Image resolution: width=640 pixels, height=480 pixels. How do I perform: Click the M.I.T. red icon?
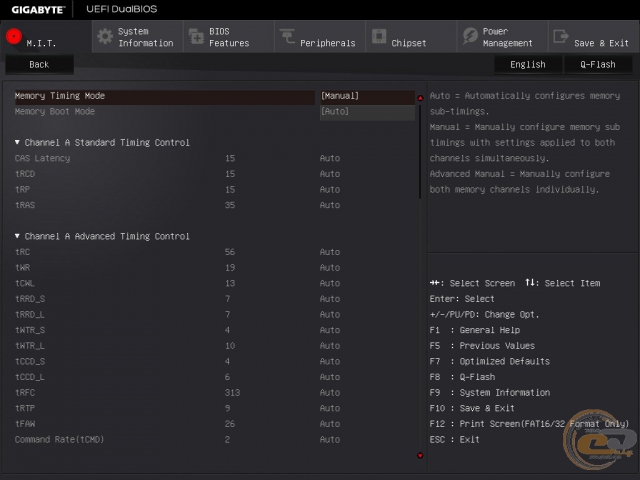click(13, 37)
